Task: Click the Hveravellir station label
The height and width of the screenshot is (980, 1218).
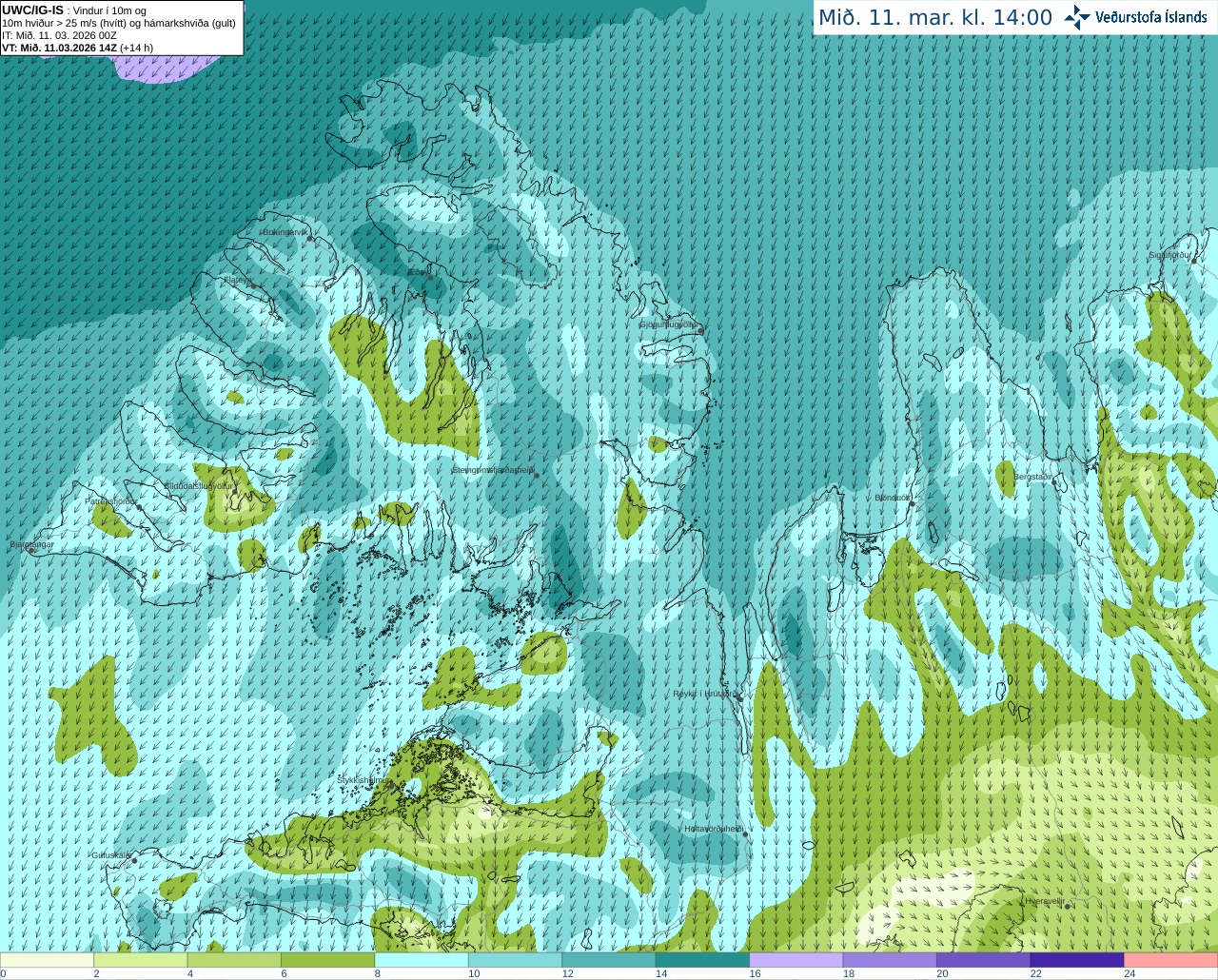Action: coord(1045,901)
